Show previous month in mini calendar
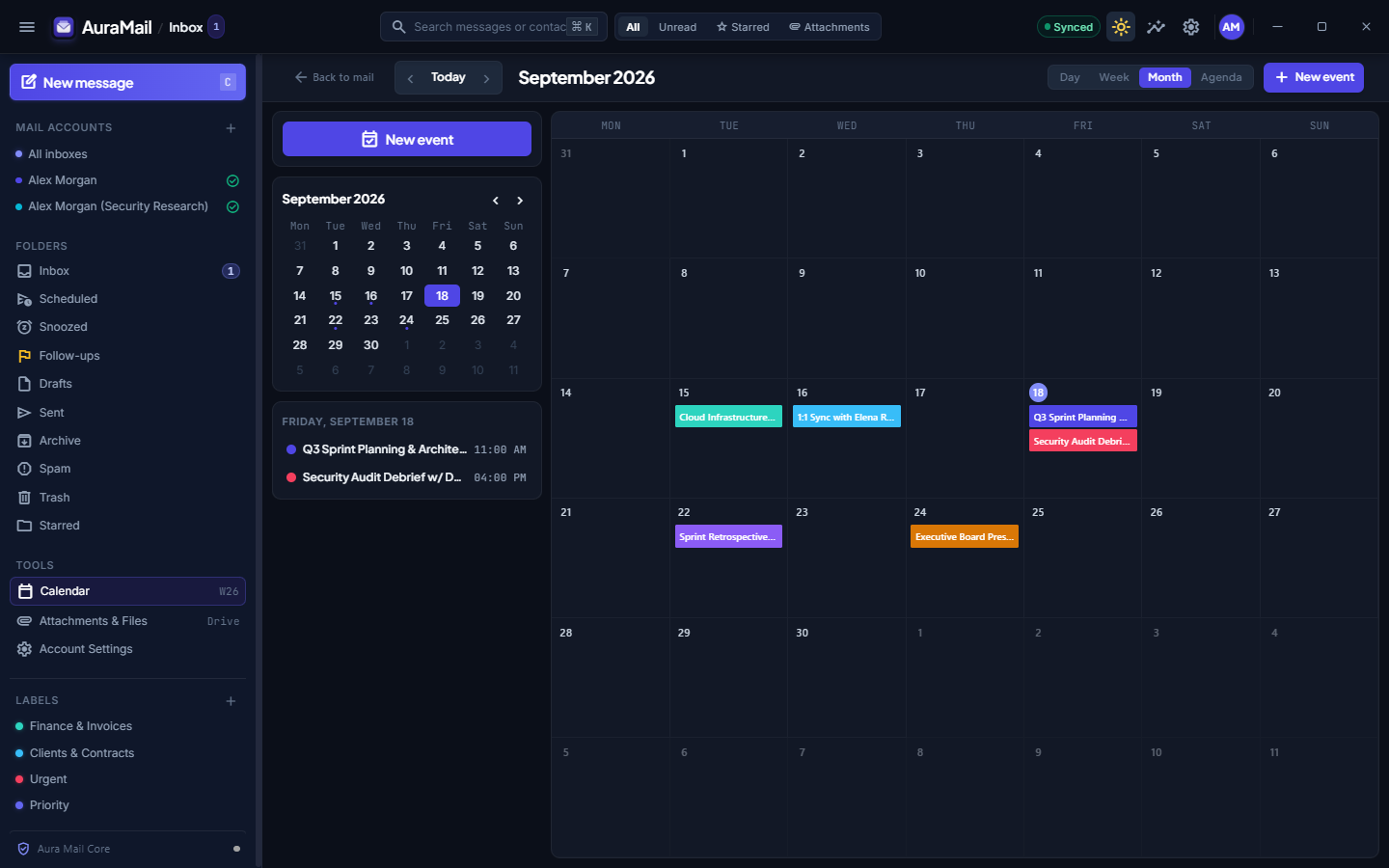The width and height of the screenshot is (1389, 868). click(496, 201)
